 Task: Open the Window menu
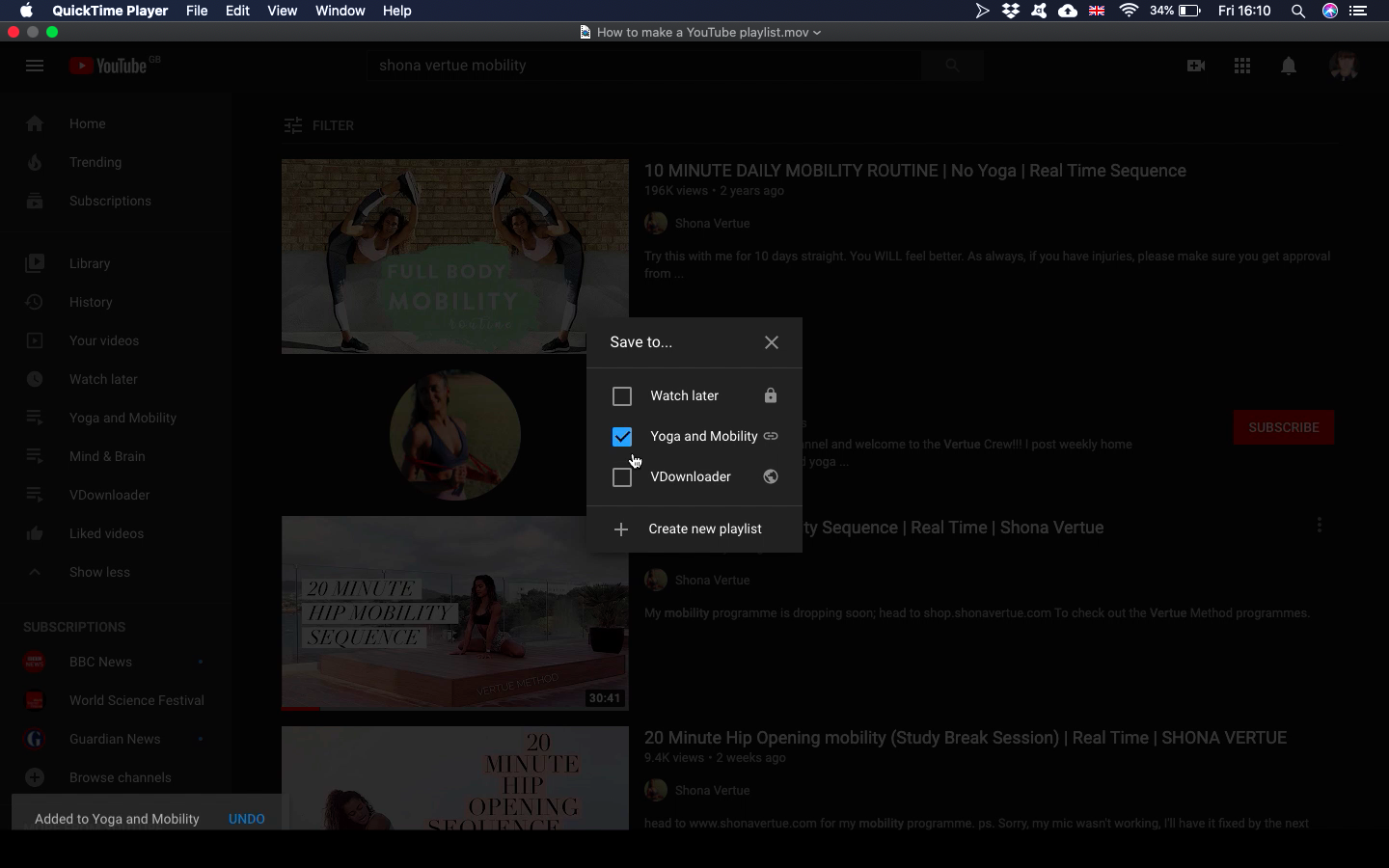340,11
